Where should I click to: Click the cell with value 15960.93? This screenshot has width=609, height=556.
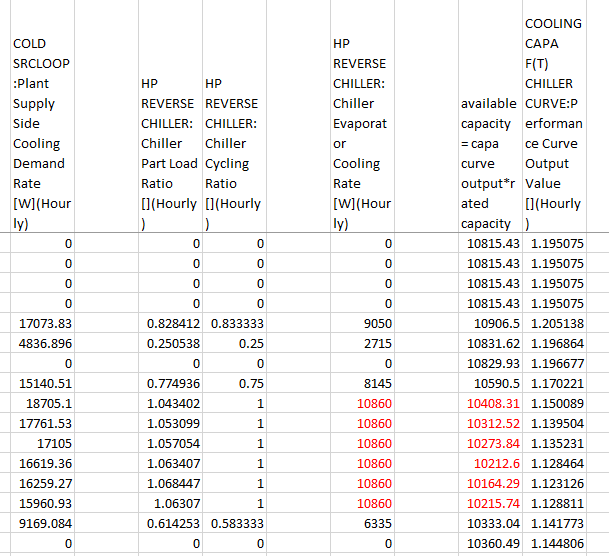(x=42, y=503)
